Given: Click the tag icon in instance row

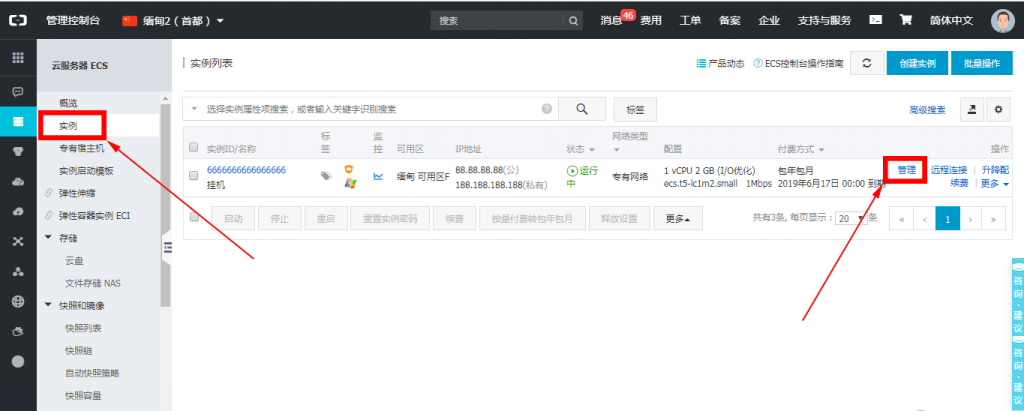Looking at the screenshot, I should click(x=327, y=176).
